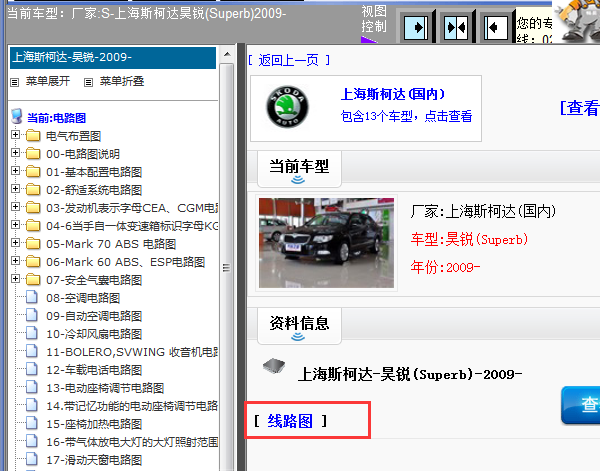Expand the 00-电路图说明 tree node
Screen dimensions: 600x471
[15, 153]
